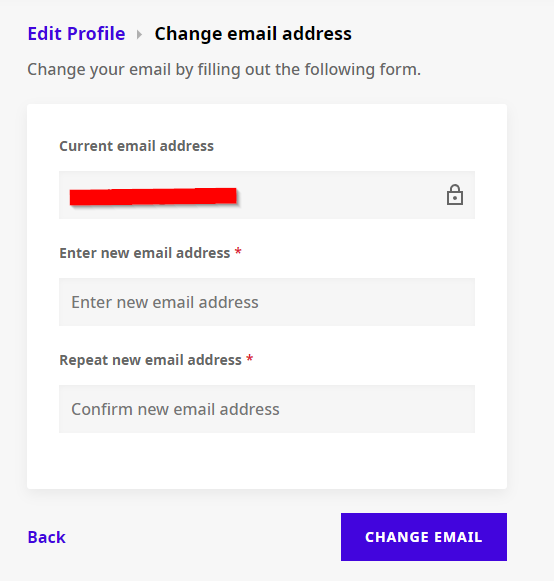Click the red asterisk beside Enter new email address
This screenshot has height=581, width=554.
coord(238,252)
